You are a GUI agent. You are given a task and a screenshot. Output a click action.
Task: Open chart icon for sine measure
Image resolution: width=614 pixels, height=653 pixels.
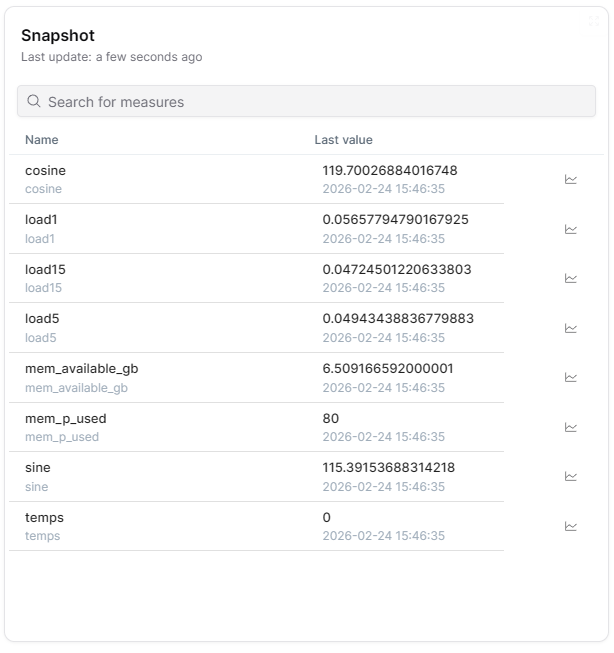pos(571,477)
